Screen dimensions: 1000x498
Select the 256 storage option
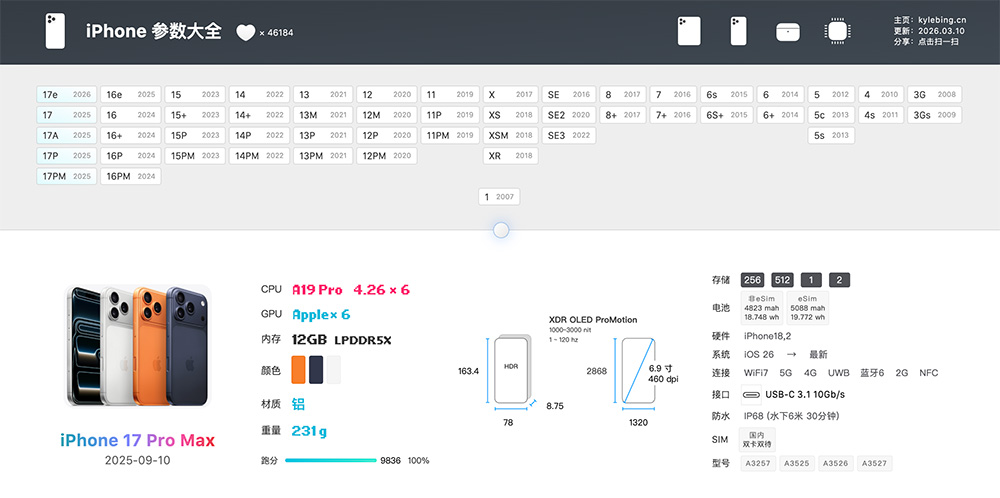pos(753,280)
